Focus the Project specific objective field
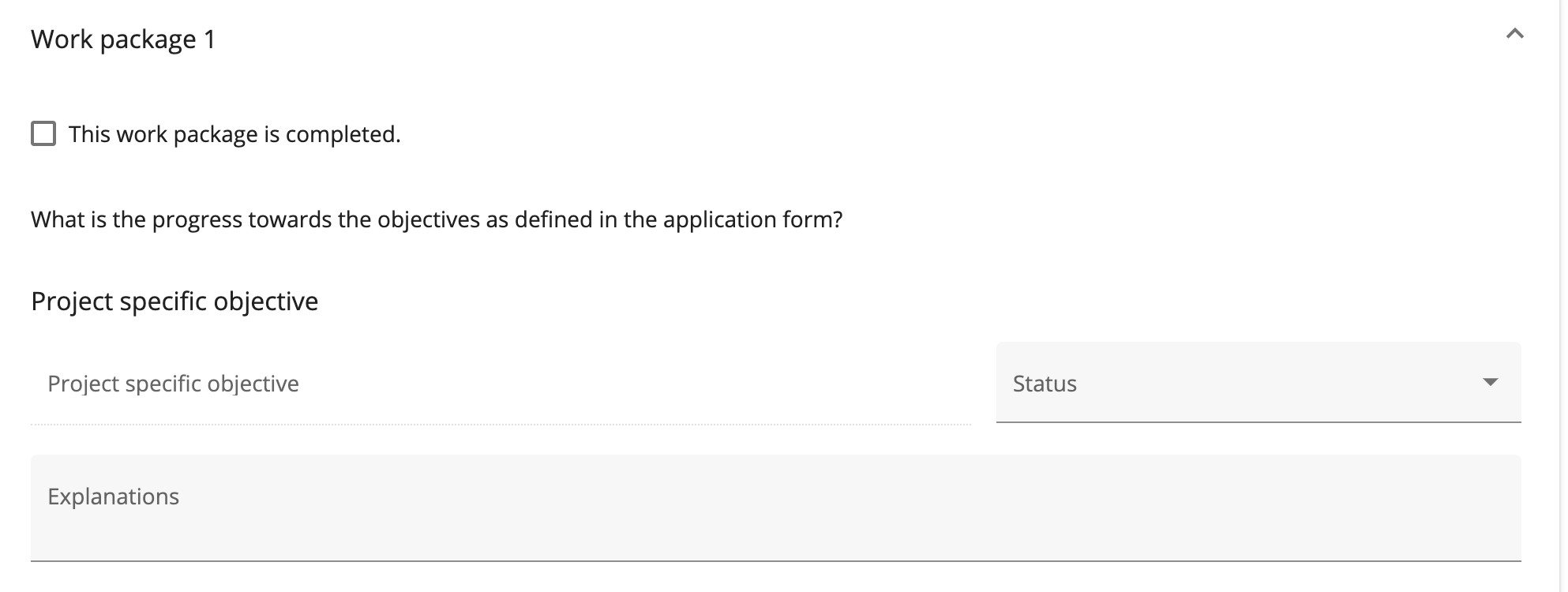This screenshot has width=1568, height=592. click(x=501, y=384)
